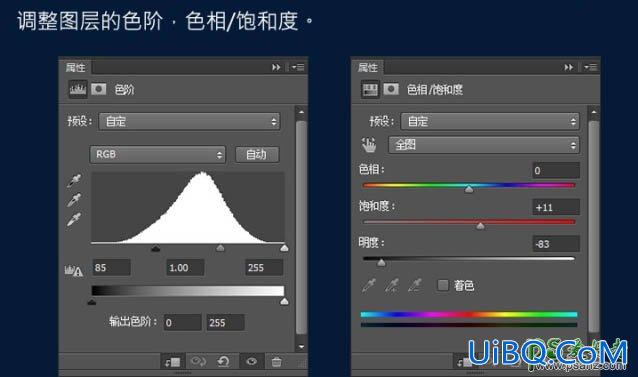Pick the black point eyedropper in Levels
Viewport: 638px width, 377px height.
[x=74, y=181]
